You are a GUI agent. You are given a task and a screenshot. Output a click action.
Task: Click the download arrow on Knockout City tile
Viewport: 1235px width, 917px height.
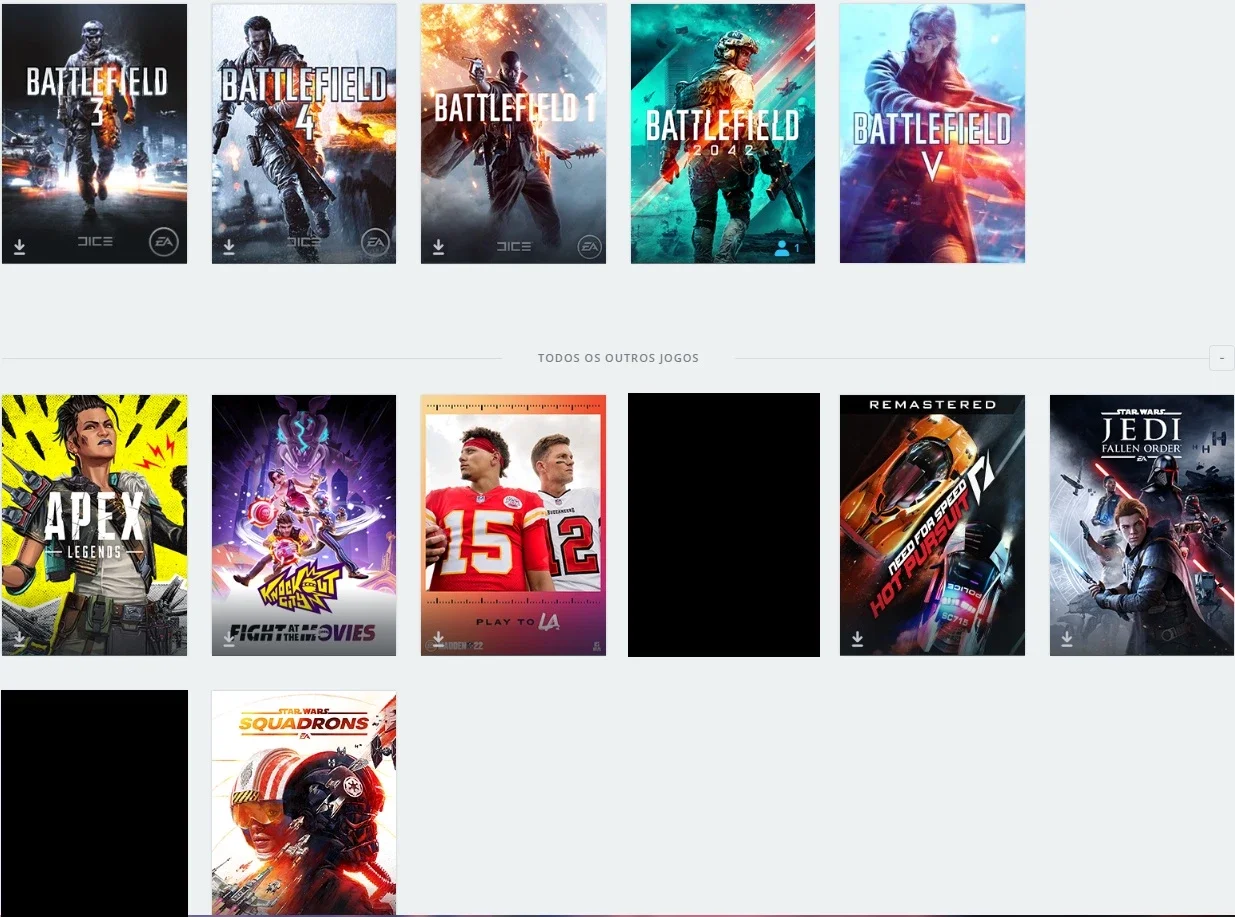click(229, 638)
